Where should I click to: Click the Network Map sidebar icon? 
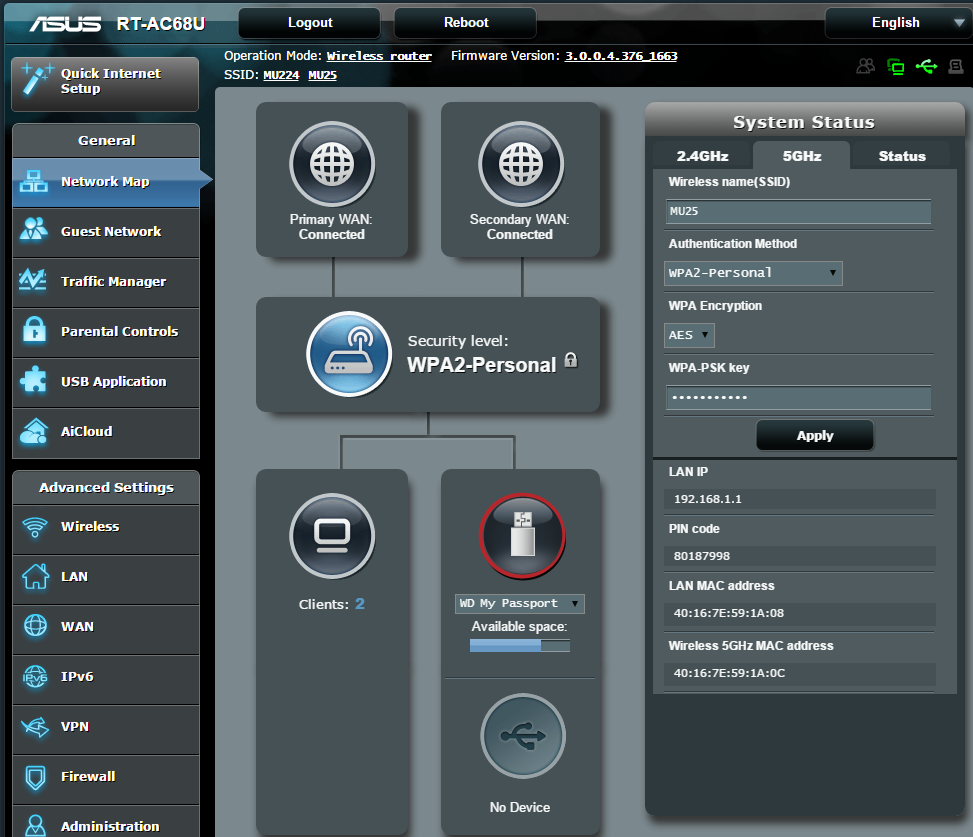pos(34,181)
